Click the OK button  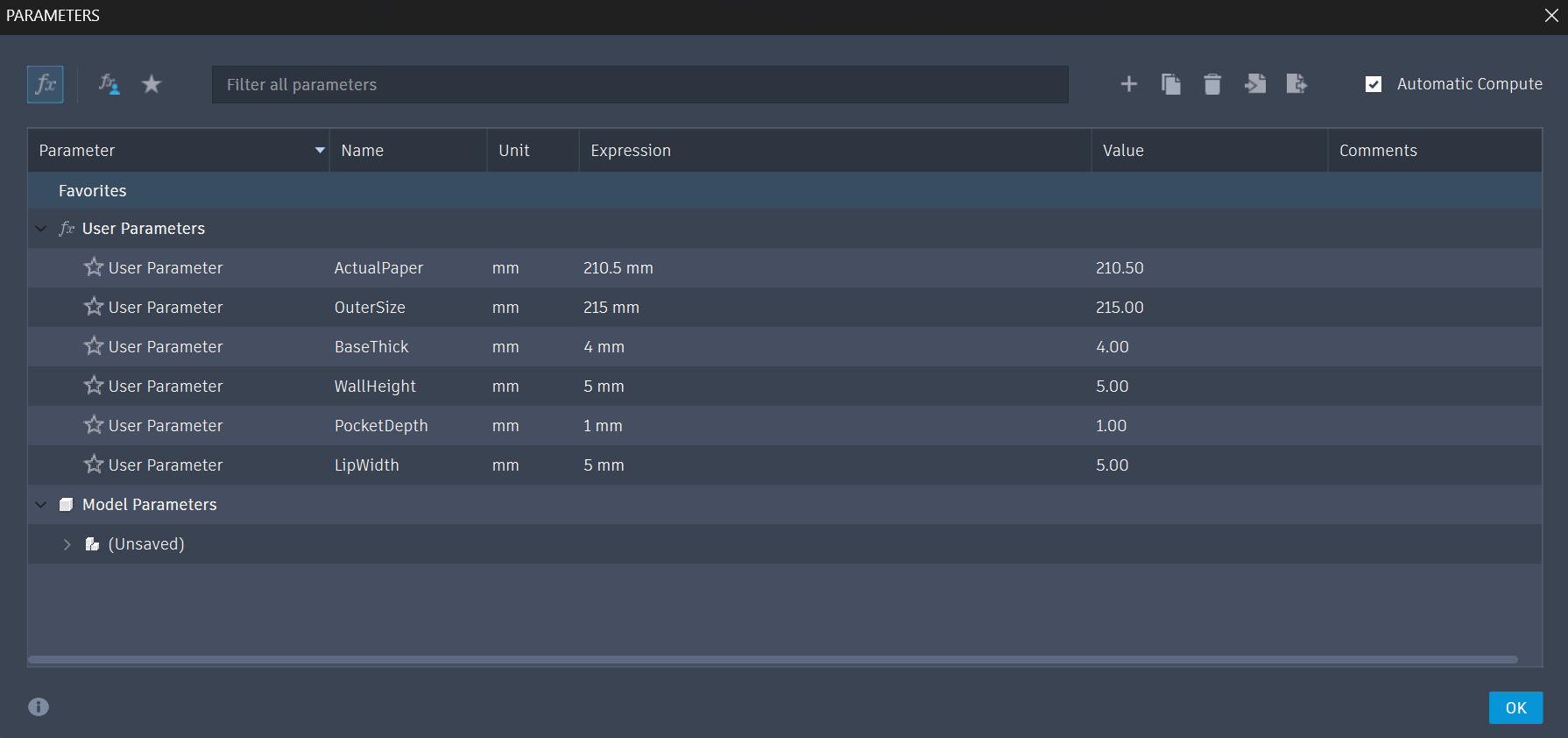[1515, 708]
